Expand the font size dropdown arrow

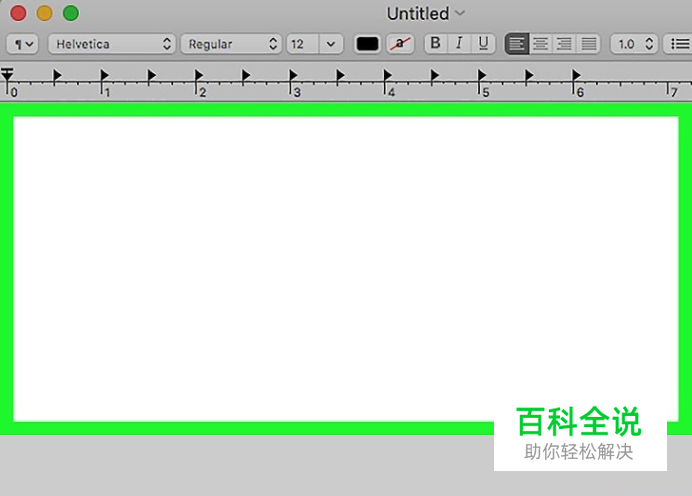pyautogui.click(x=331, y=44)
